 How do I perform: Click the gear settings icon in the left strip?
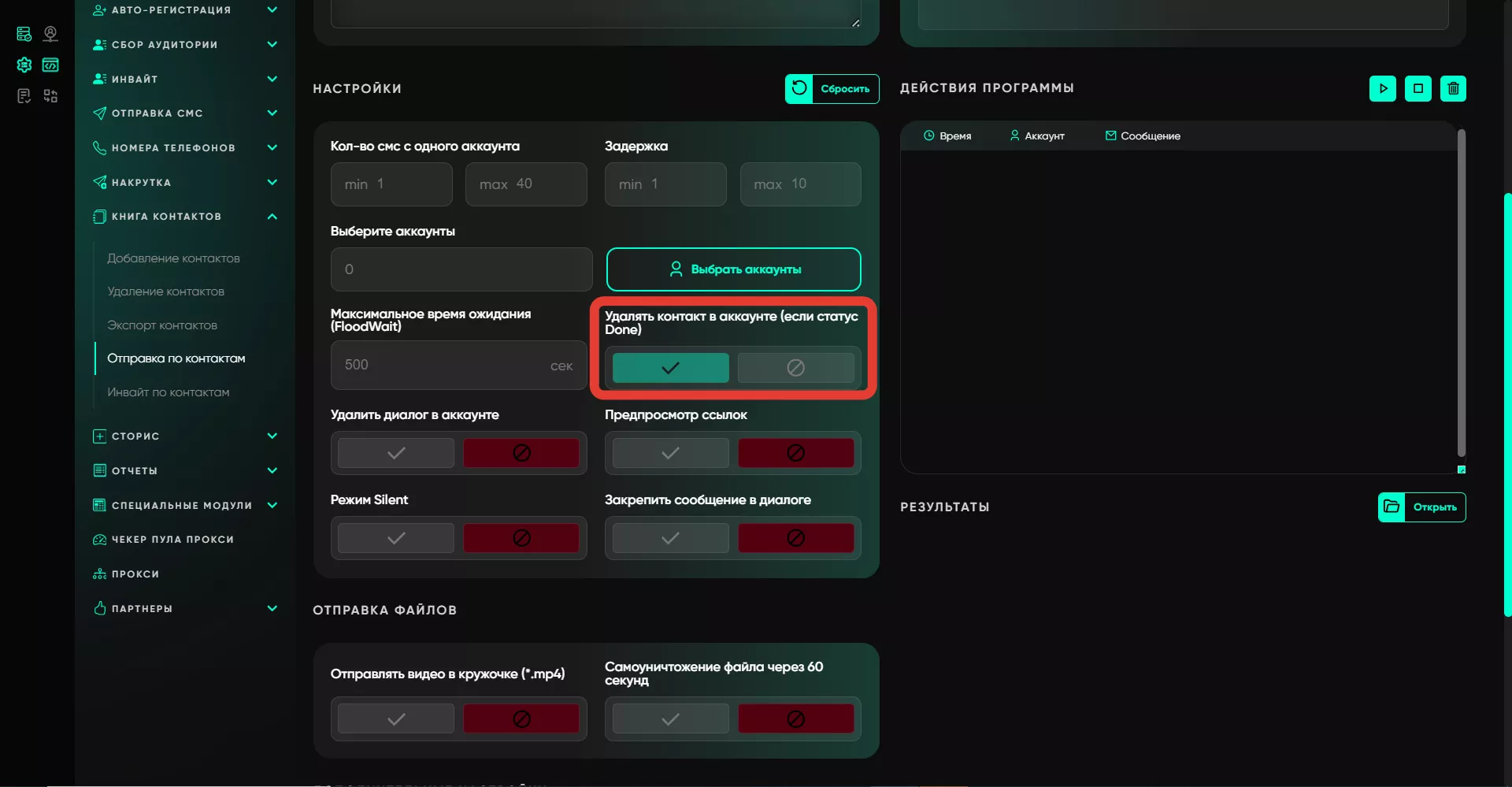click(x=24, y=65)
